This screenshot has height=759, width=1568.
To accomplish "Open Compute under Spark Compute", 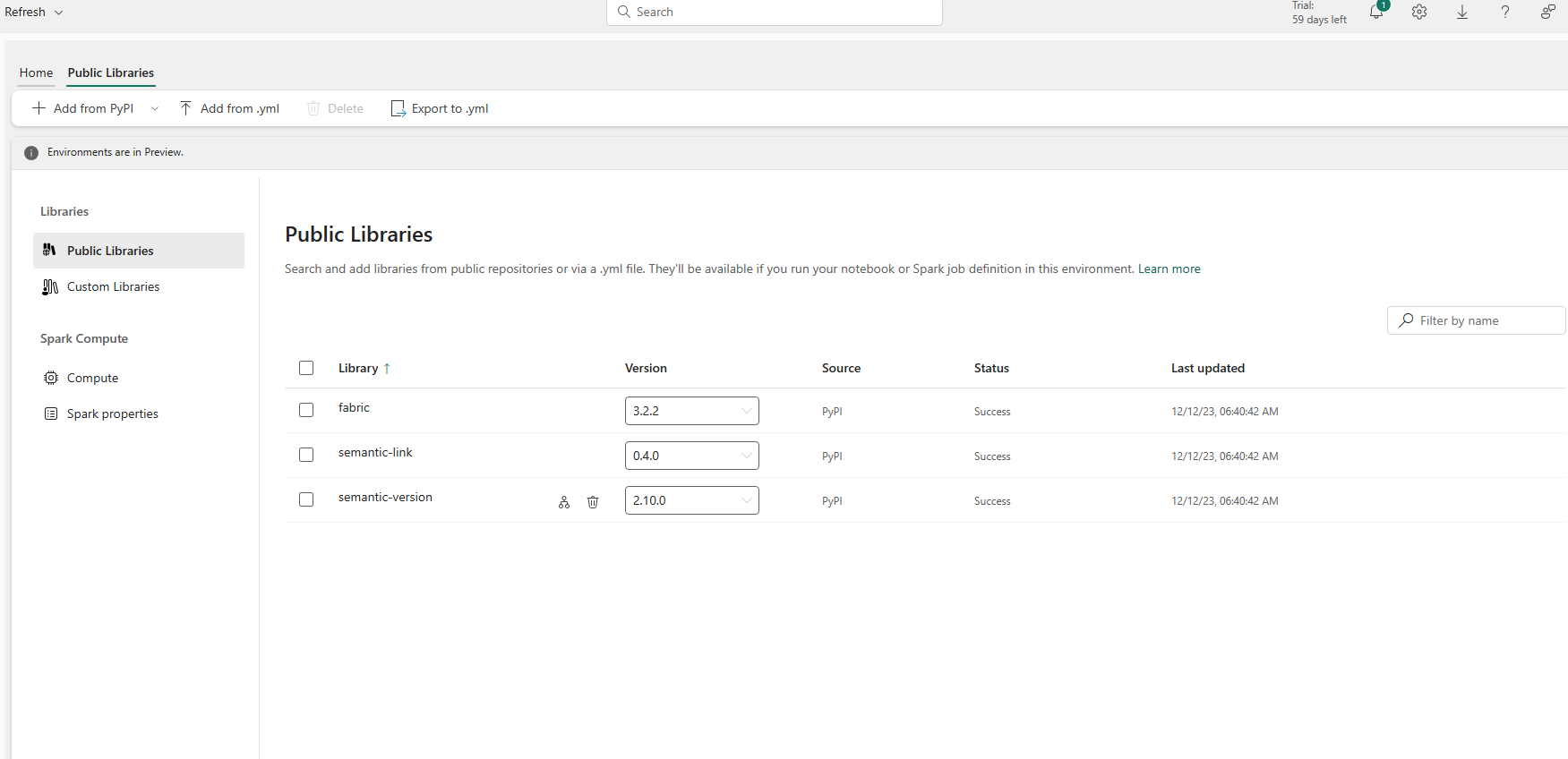I will [x=139, y=378].
